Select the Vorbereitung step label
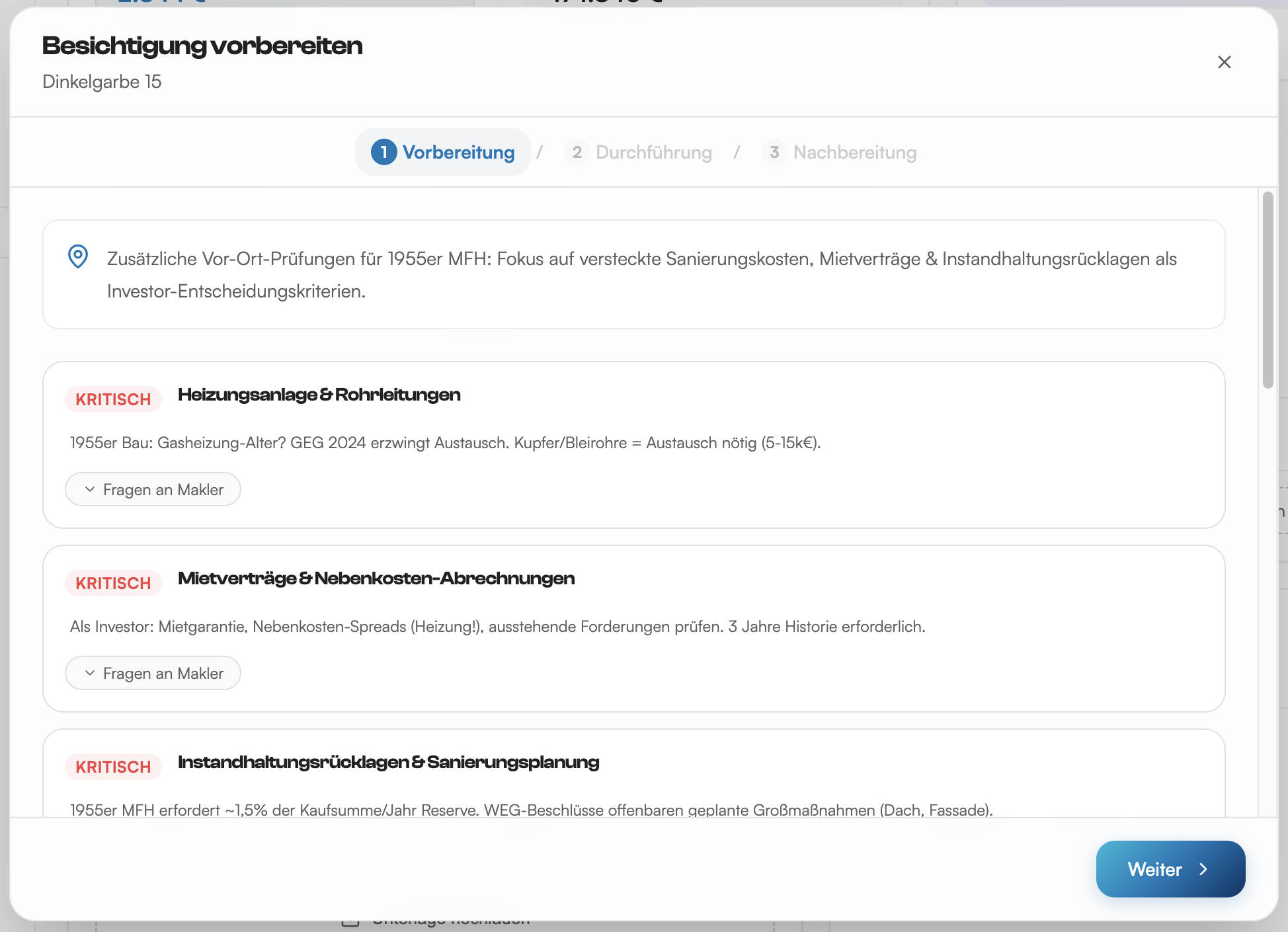 coord(460,152)
